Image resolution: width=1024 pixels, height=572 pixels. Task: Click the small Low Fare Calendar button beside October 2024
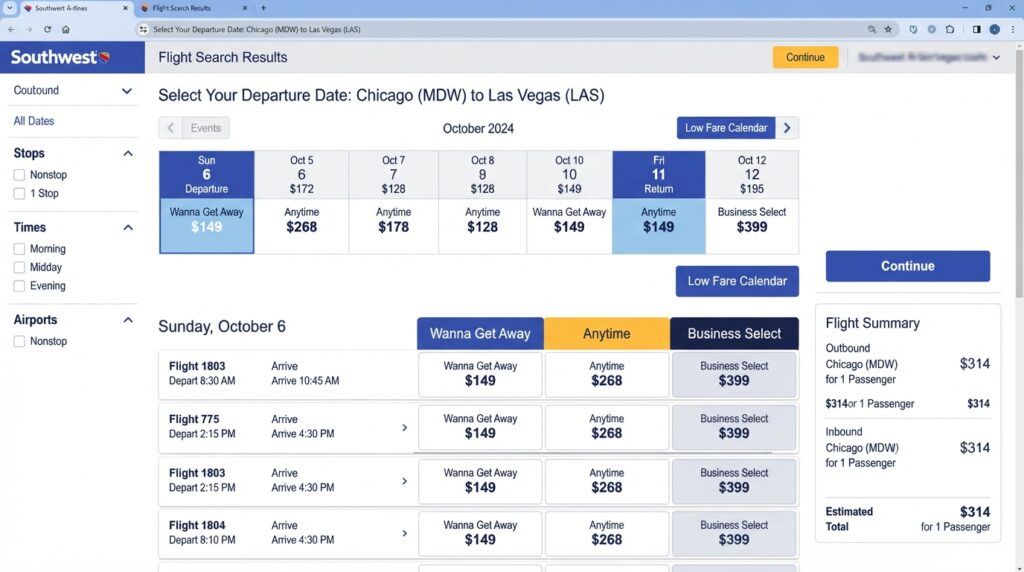[x=726, y=128]
